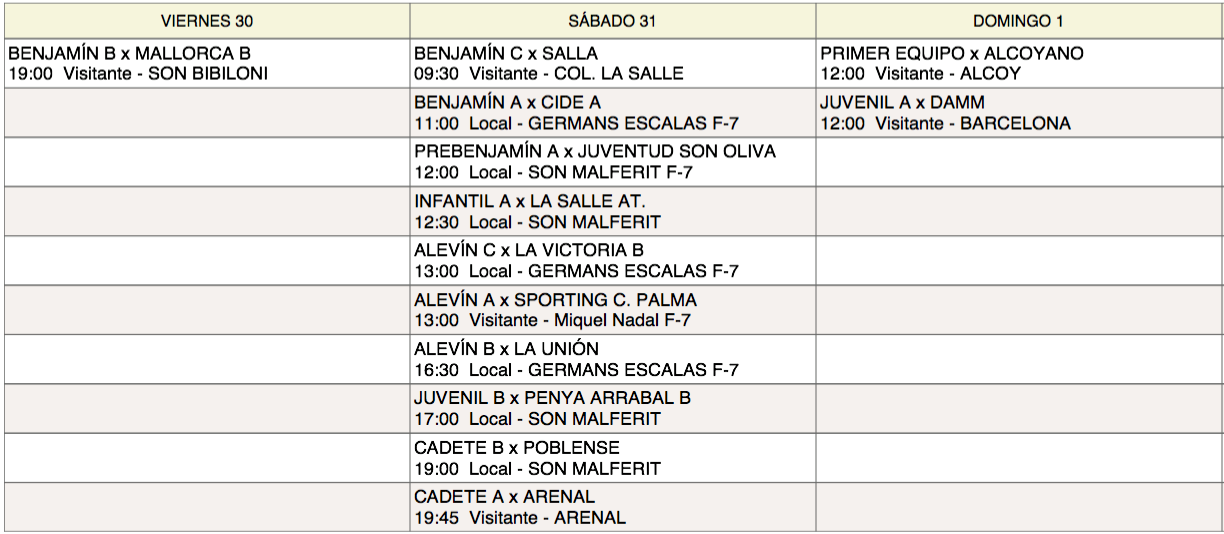
Task: Click the 19:00 Visitante - SON BIBILONI line
Action: coord(138,74)
